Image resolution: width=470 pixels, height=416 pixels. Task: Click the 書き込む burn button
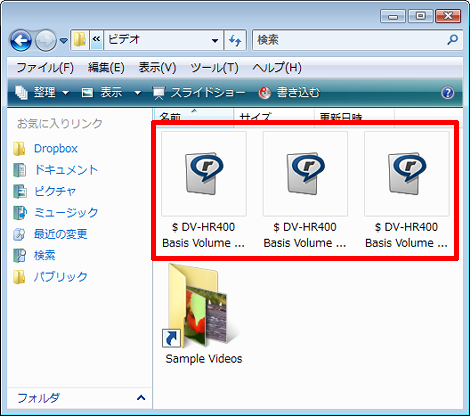pos(289,92)
